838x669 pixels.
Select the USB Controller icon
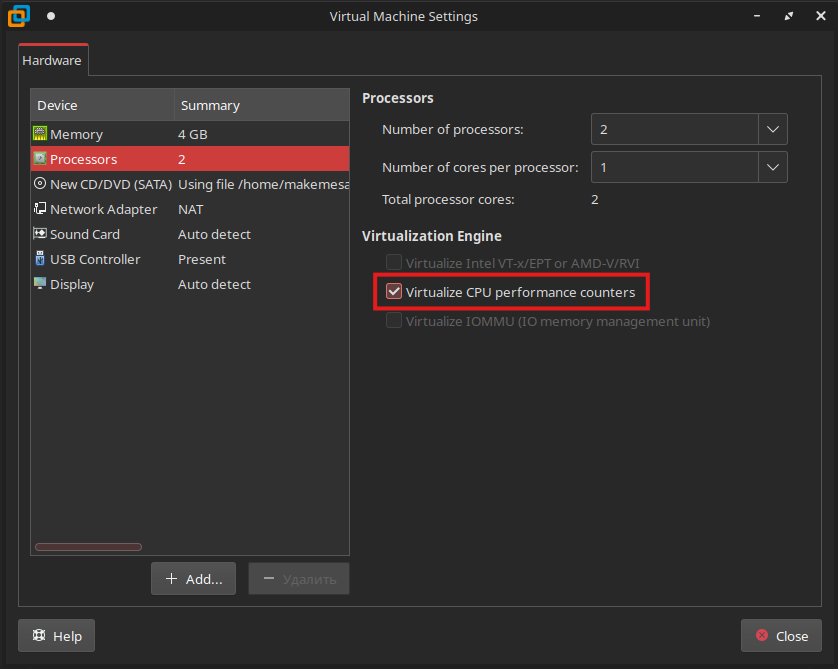click(40, 259)
